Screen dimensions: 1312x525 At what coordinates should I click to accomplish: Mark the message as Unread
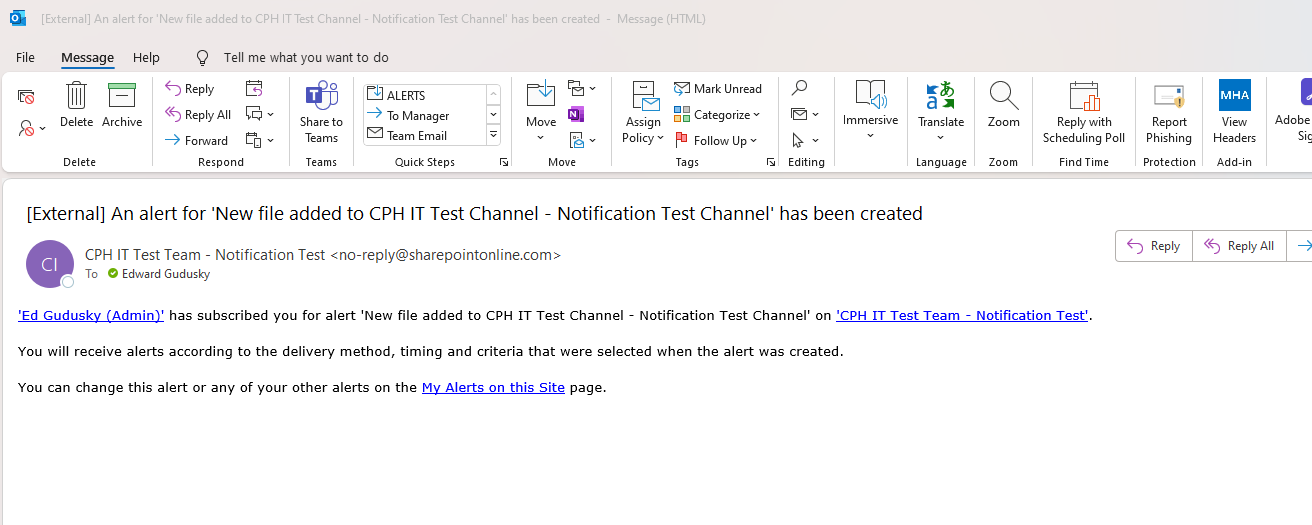[718, 89]
